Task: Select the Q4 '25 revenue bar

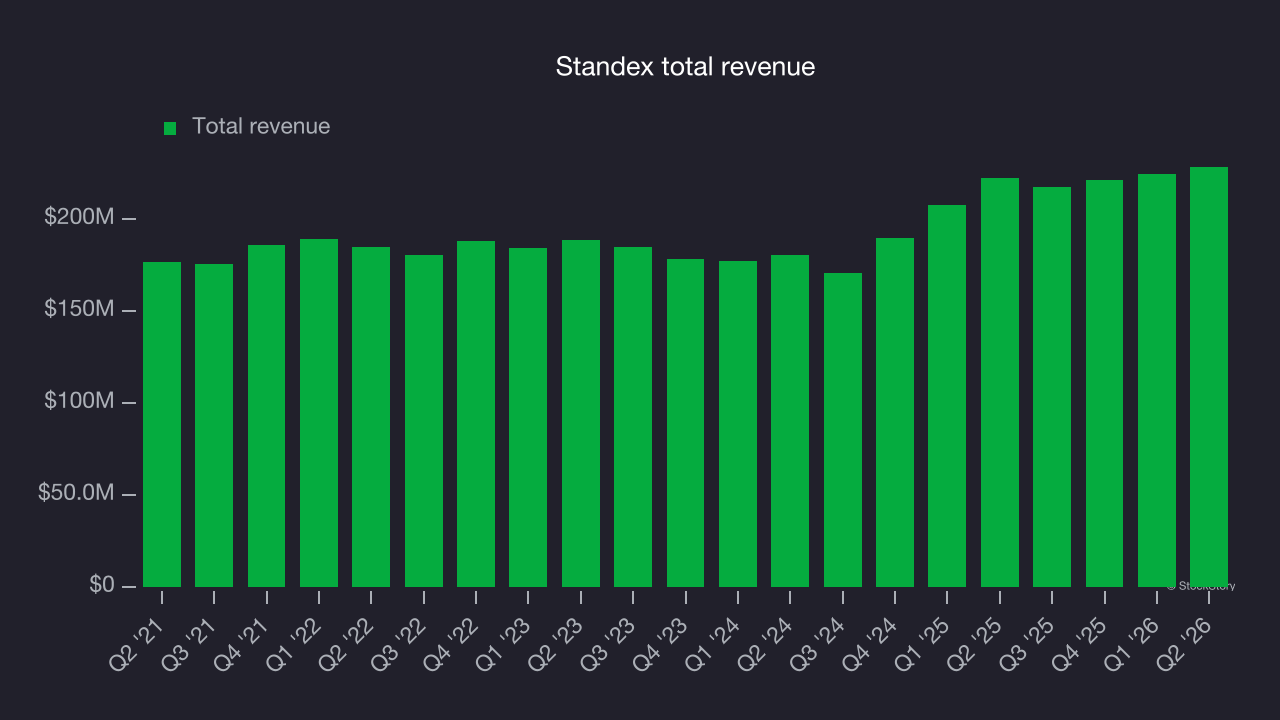Action: pos(1105,383)
